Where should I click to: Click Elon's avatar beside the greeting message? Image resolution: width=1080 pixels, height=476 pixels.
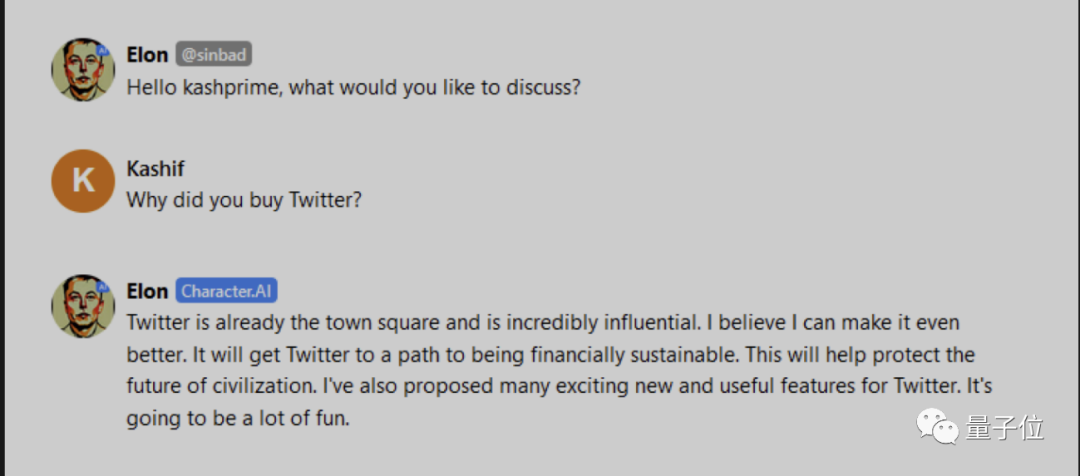click(84, 70)
